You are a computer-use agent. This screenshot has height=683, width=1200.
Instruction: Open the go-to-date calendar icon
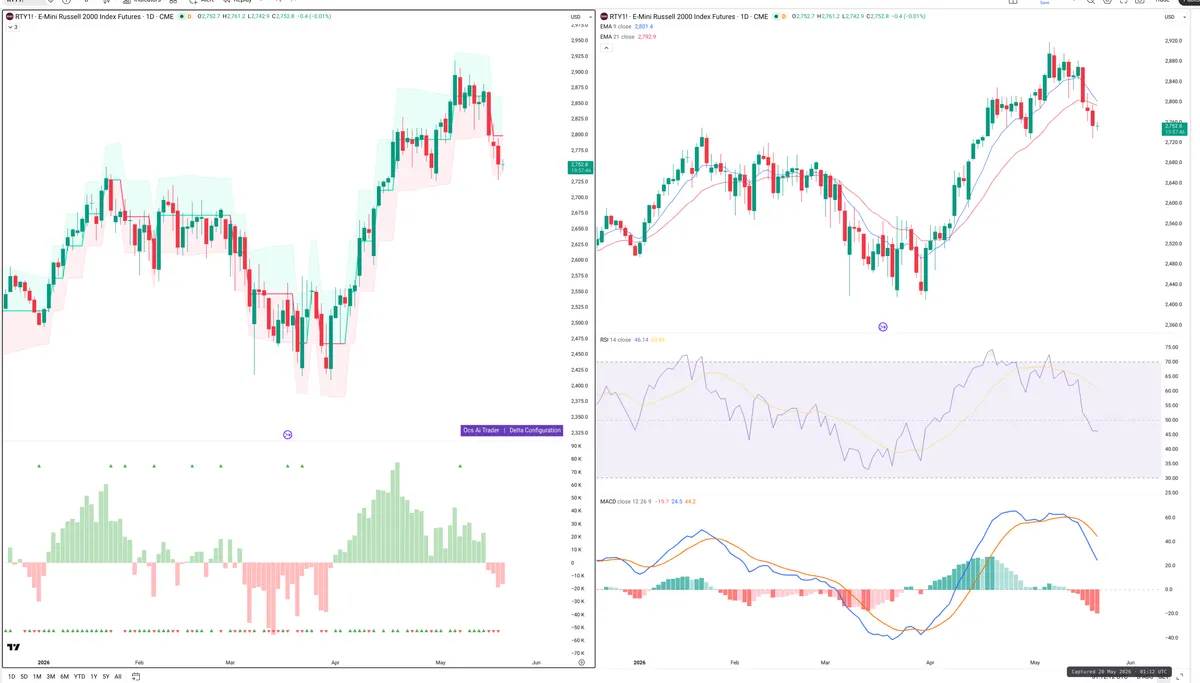point(136,677)
